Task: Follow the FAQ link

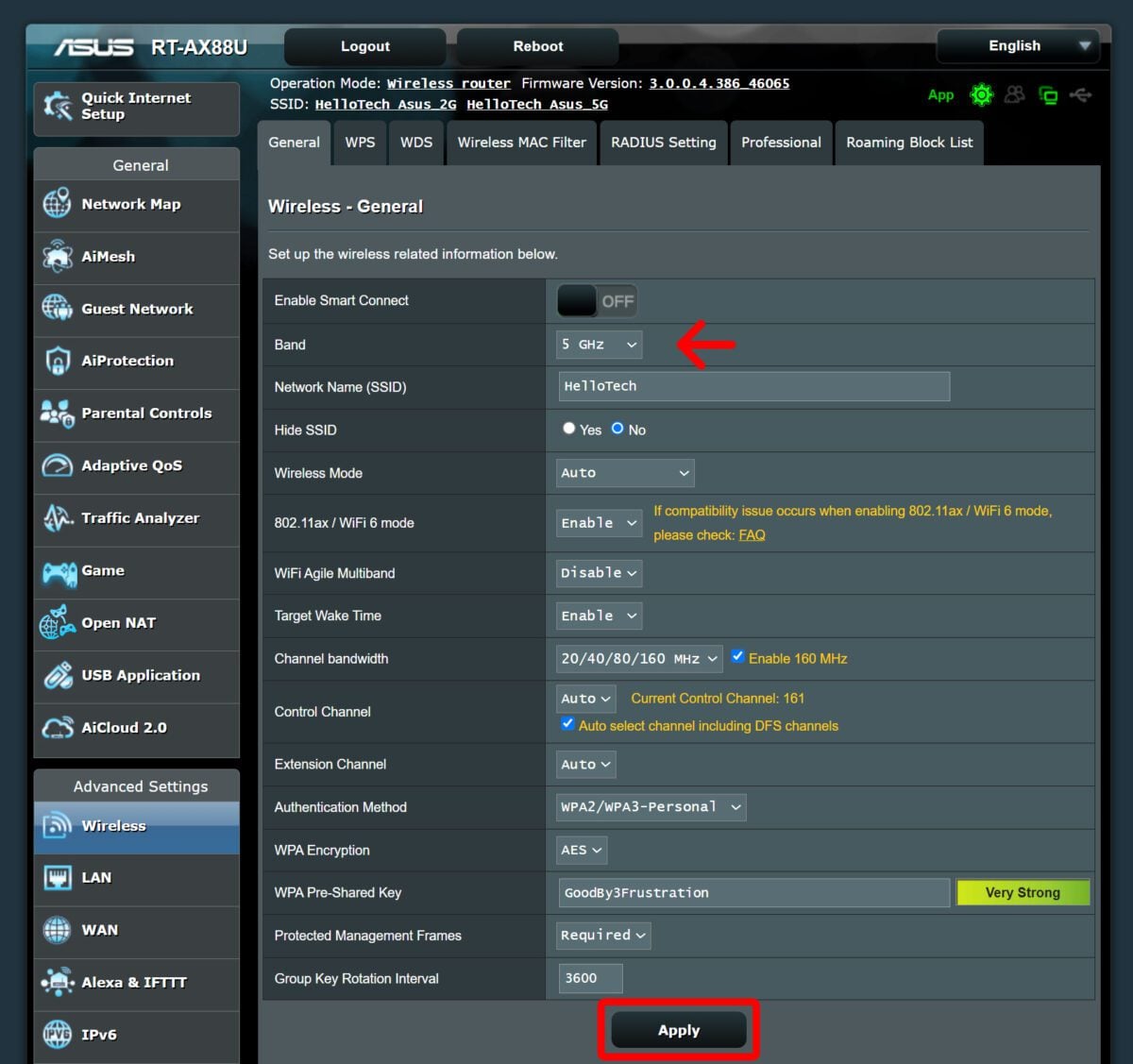Action: pos(752,535)
